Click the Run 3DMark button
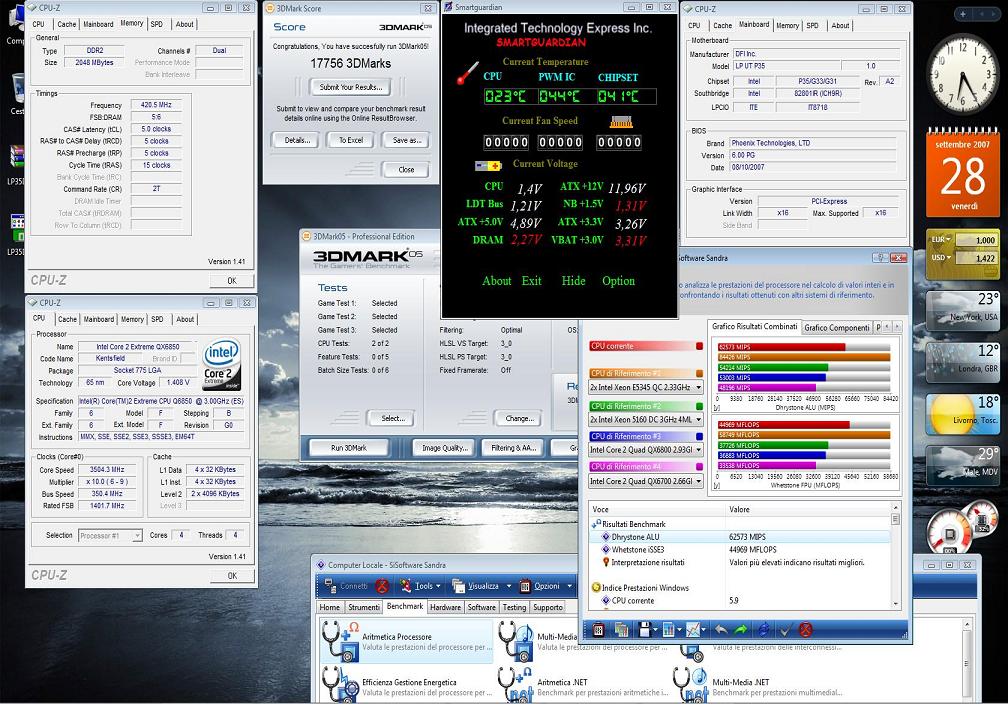The width and height of the screenshot is (1008, 704). click(x=348, y=447)
